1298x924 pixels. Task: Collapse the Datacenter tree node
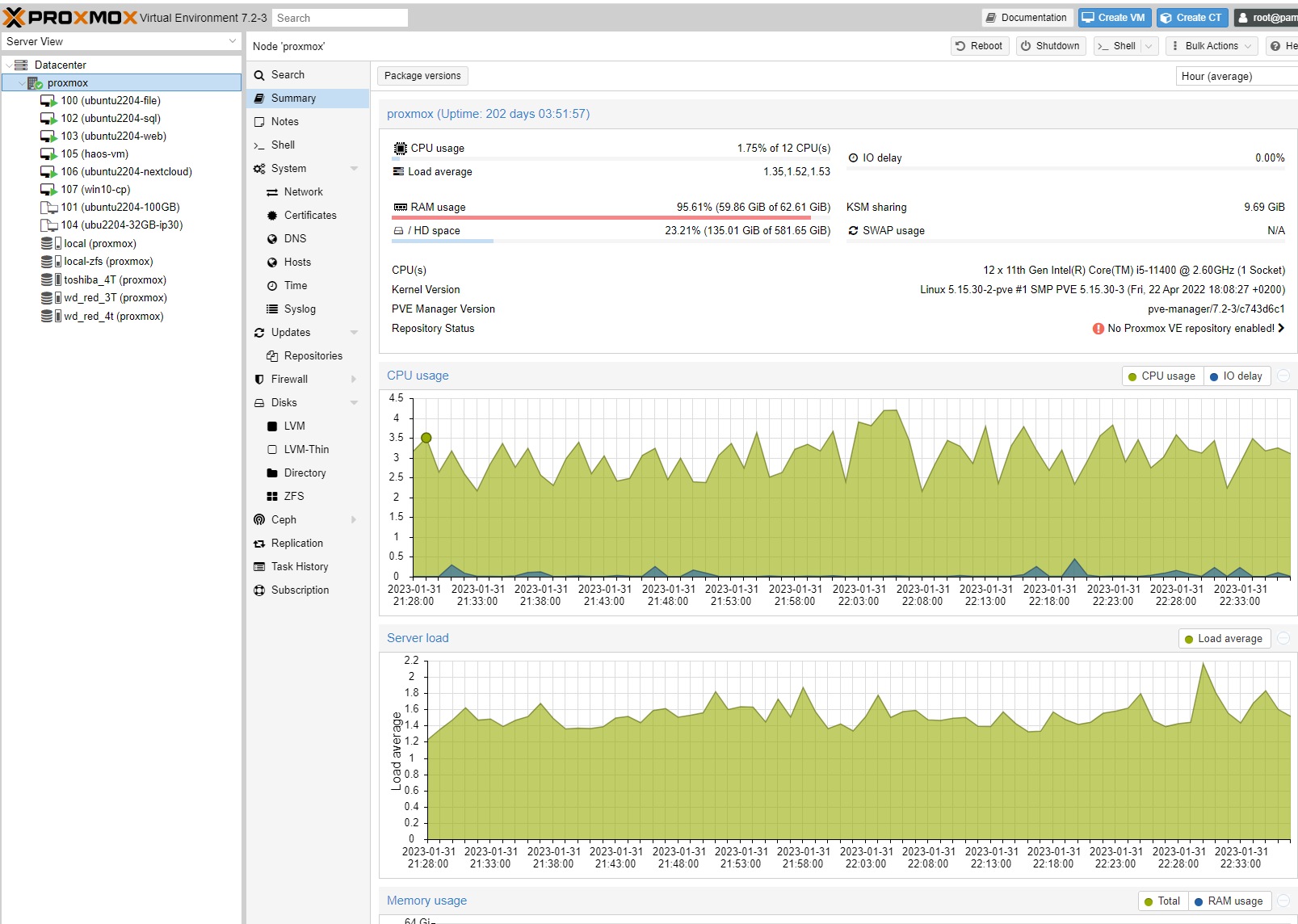point(9,65)
